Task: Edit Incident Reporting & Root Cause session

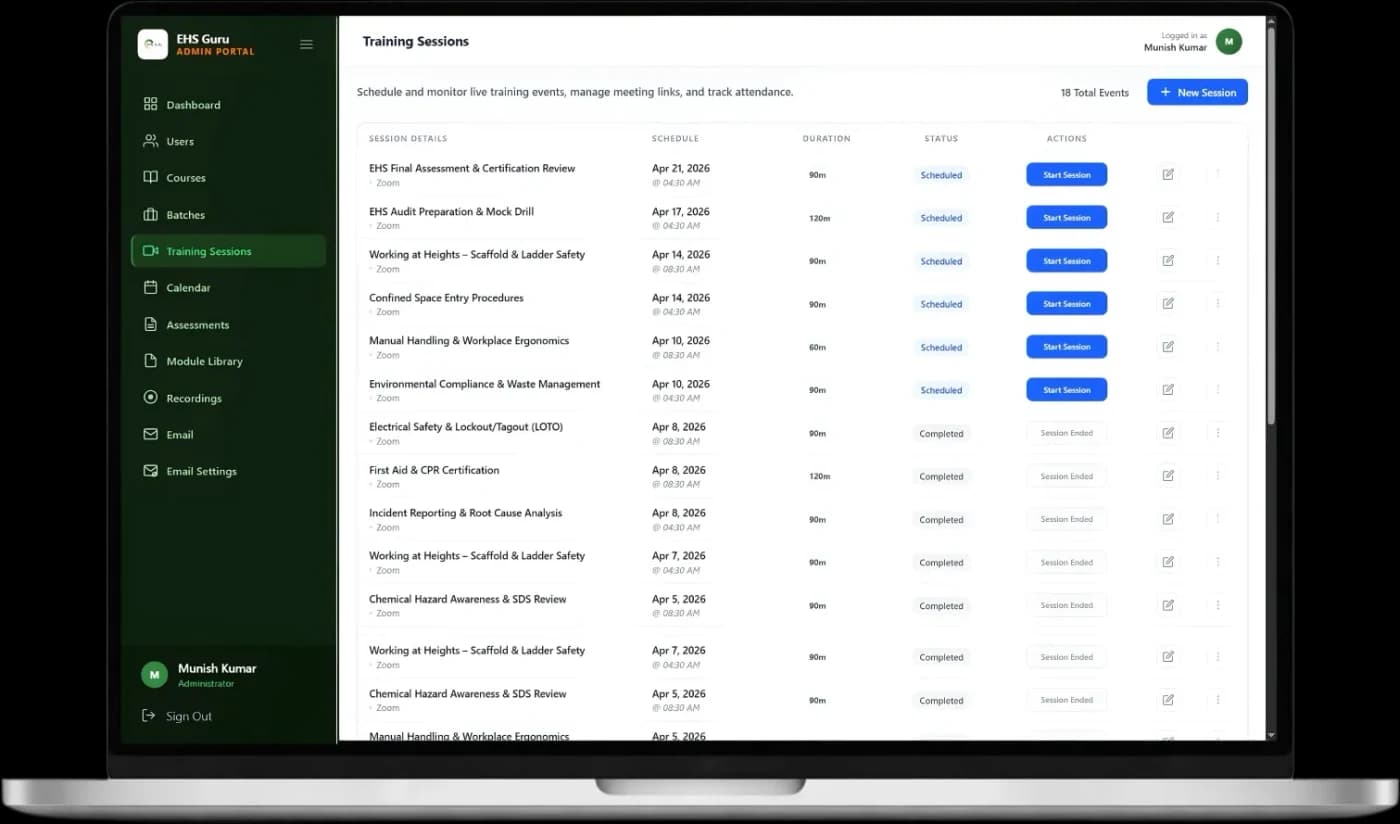Action: 1168,519
